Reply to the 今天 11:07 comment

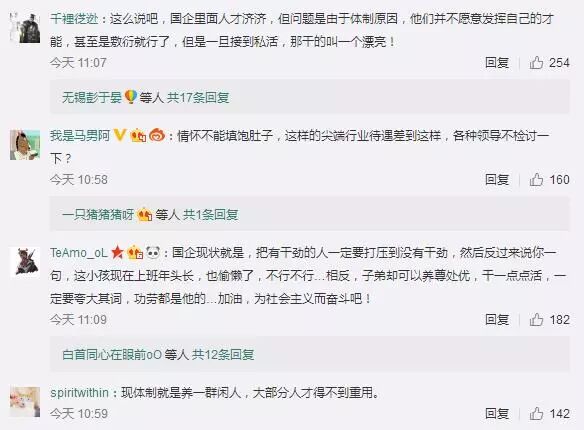(x=497, y=63)
